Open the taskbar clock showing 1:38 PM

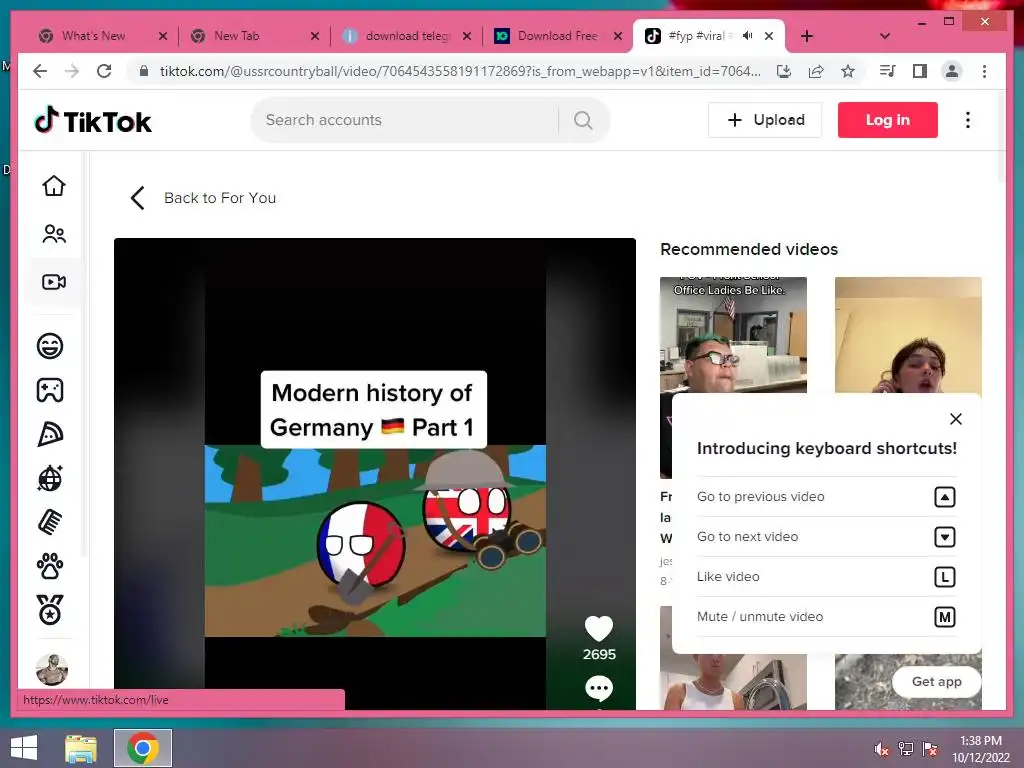coord(980,749)
